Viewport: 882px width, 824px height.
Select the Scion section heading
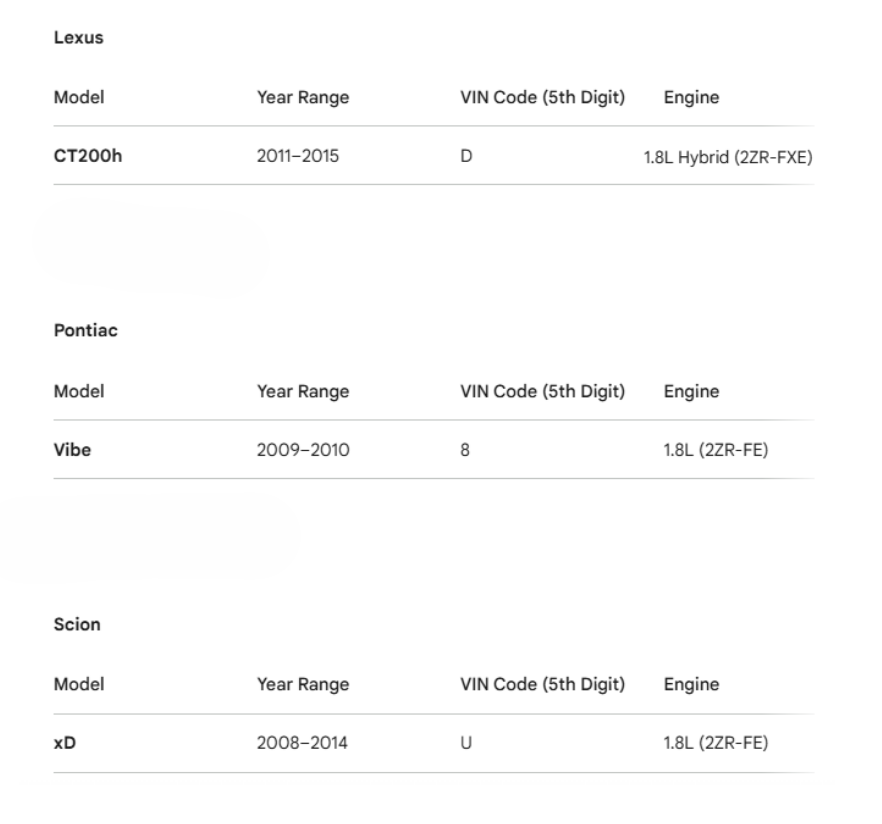click(x=77, y=624)
